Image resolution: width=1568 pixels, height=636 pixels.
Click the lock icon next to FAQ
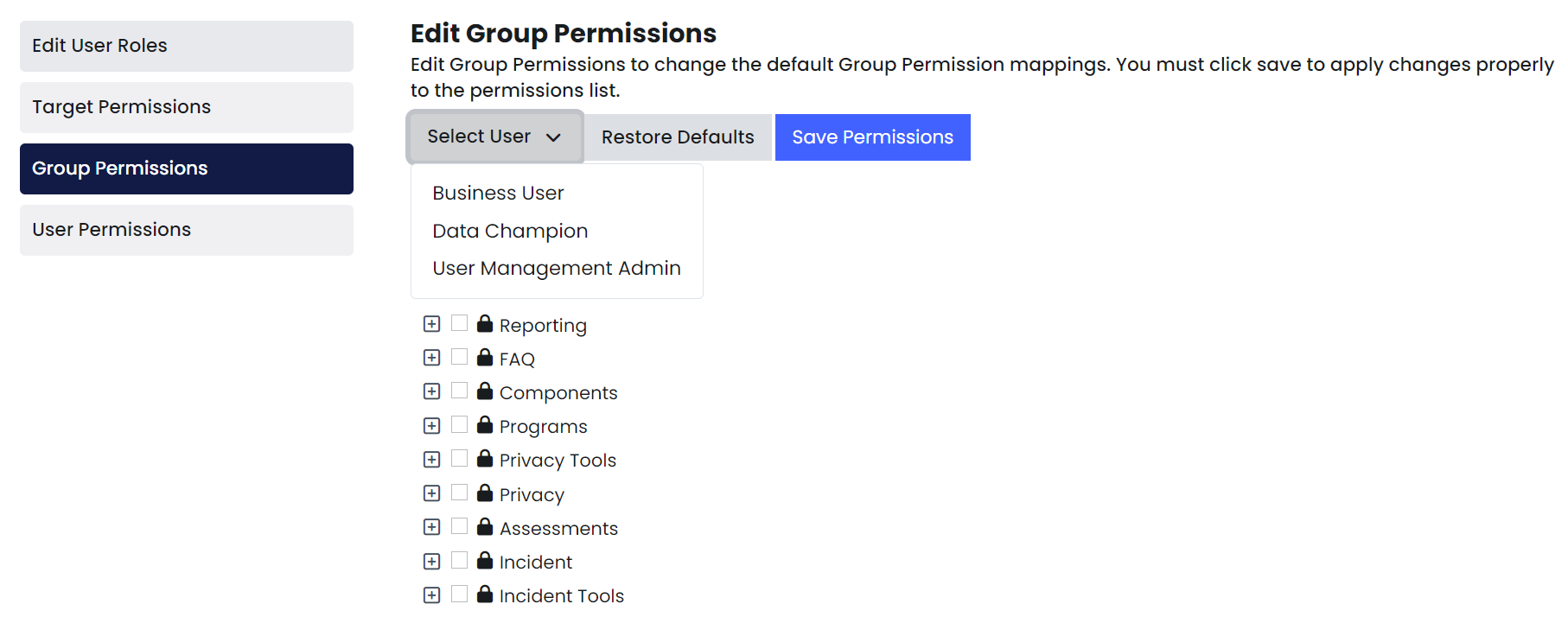pos(485,358)
